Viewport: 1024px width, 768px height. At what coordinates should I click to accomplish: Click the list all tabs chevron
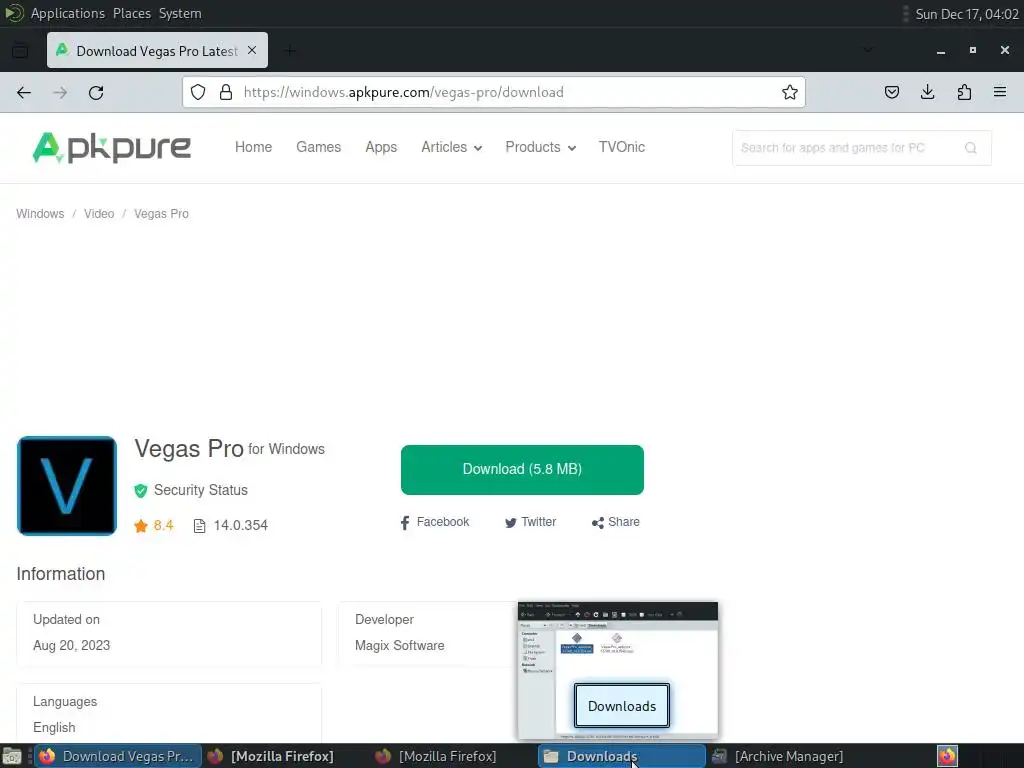[867, 50]
